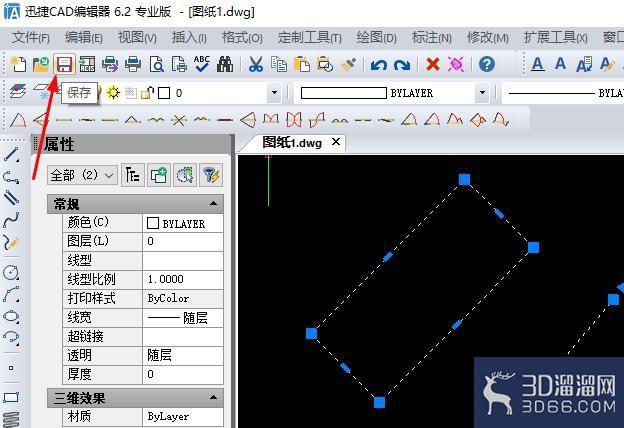The width and height of the screenshot is (624, 428).
Task: Click the 颜色(C) BYLAYER color value
Action: tap(183, 223)
